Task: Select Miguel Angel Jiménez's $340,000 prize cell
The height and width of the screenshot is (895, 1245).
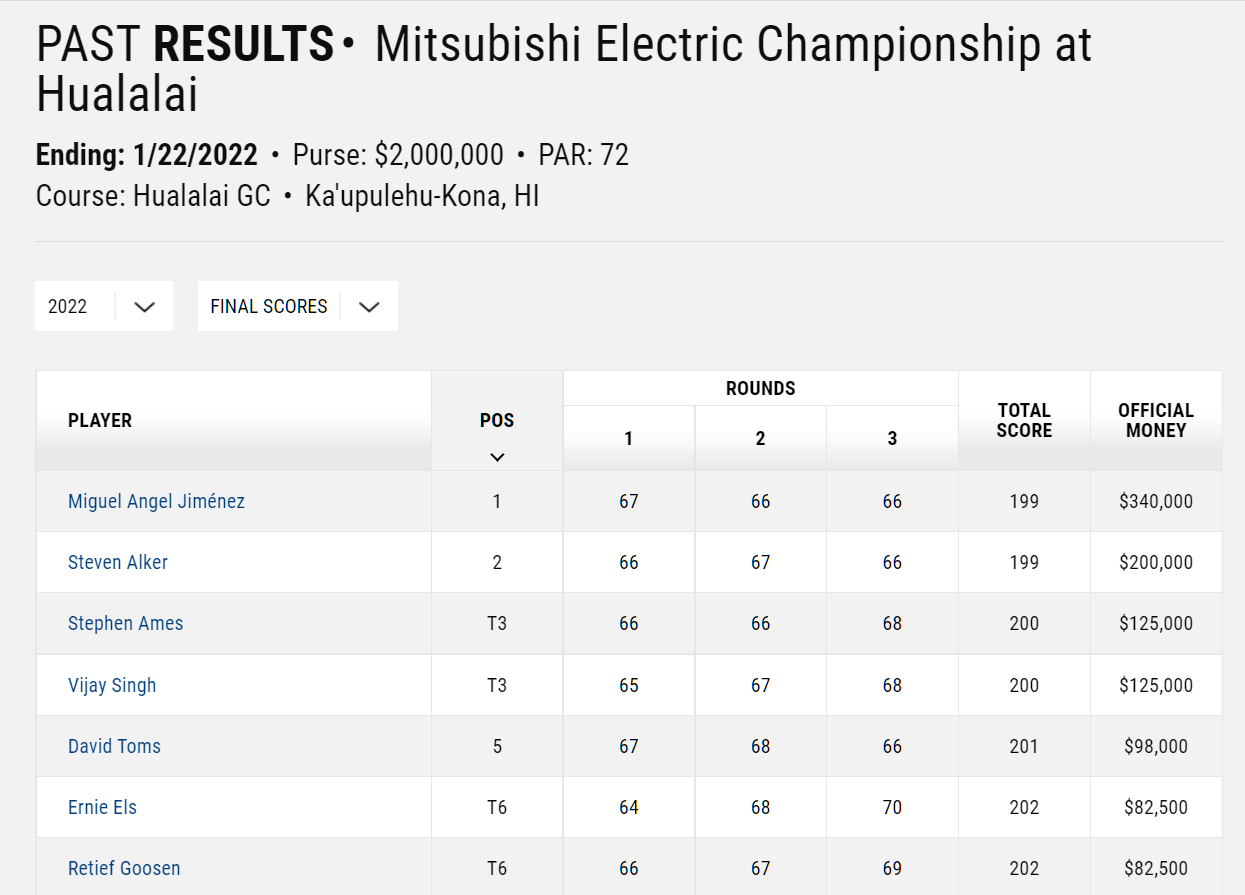Action: click(1156, 500)
